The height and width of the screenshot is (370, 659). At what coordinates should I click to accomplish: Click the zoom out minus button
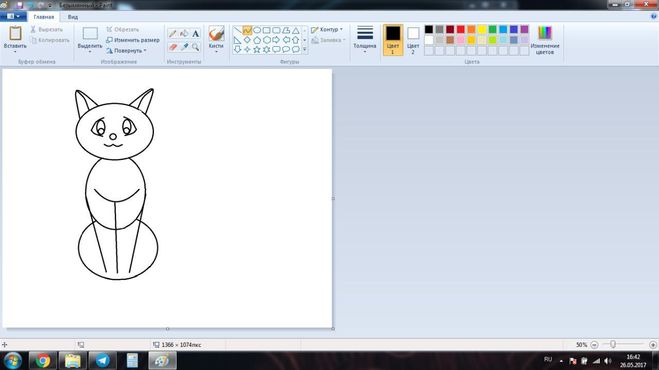click(x=594, y=345)
